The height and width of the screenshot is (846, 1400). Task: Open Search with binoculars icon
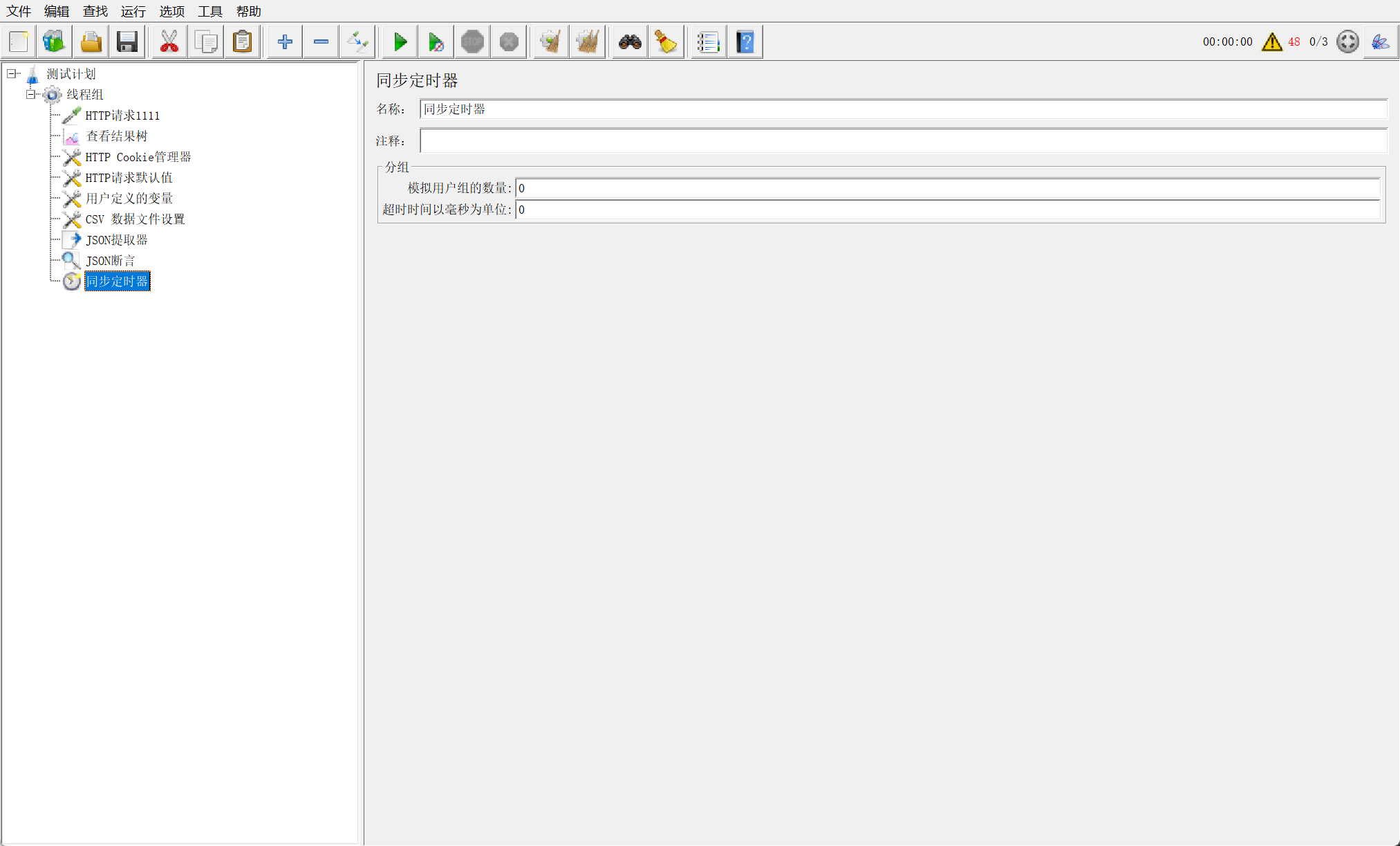pyautogui.click(x=630, y=42)
